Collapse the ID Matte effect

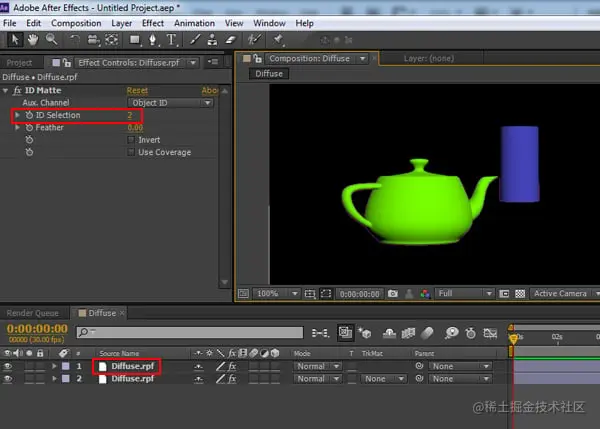[x=5, y=91]
